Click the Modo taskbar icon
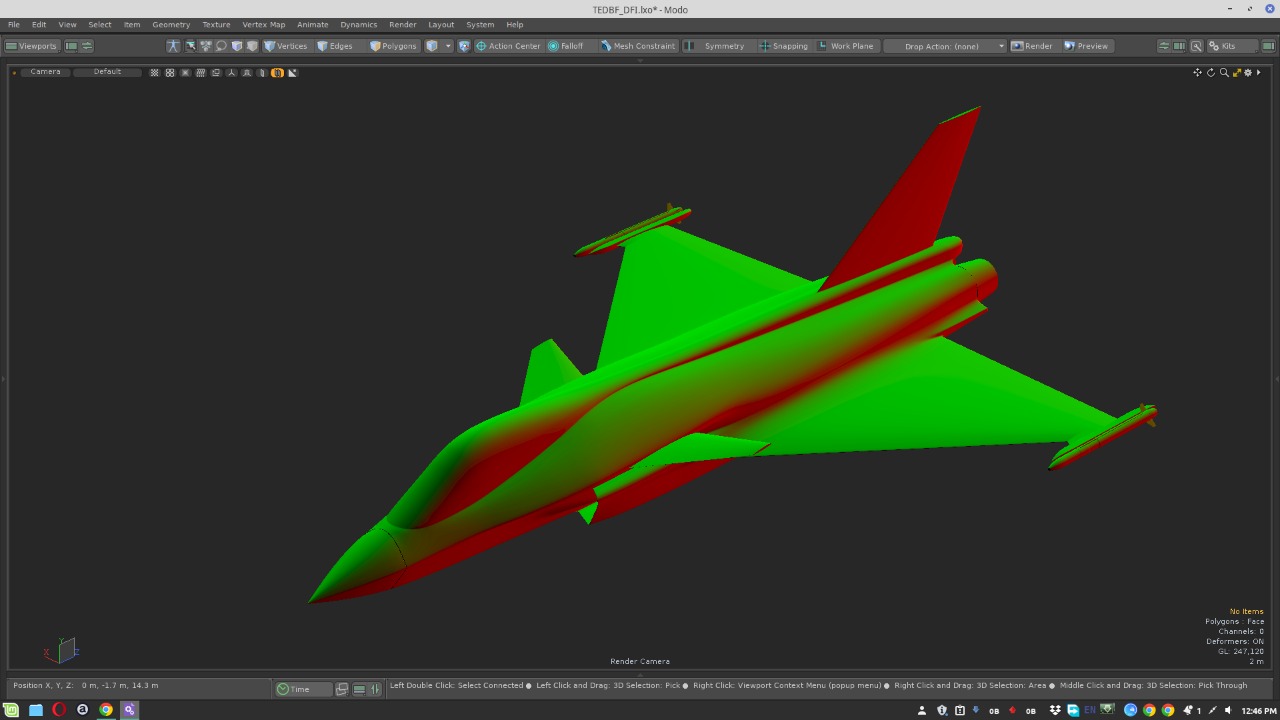The image size is (1280, 720). click(129, 710)
